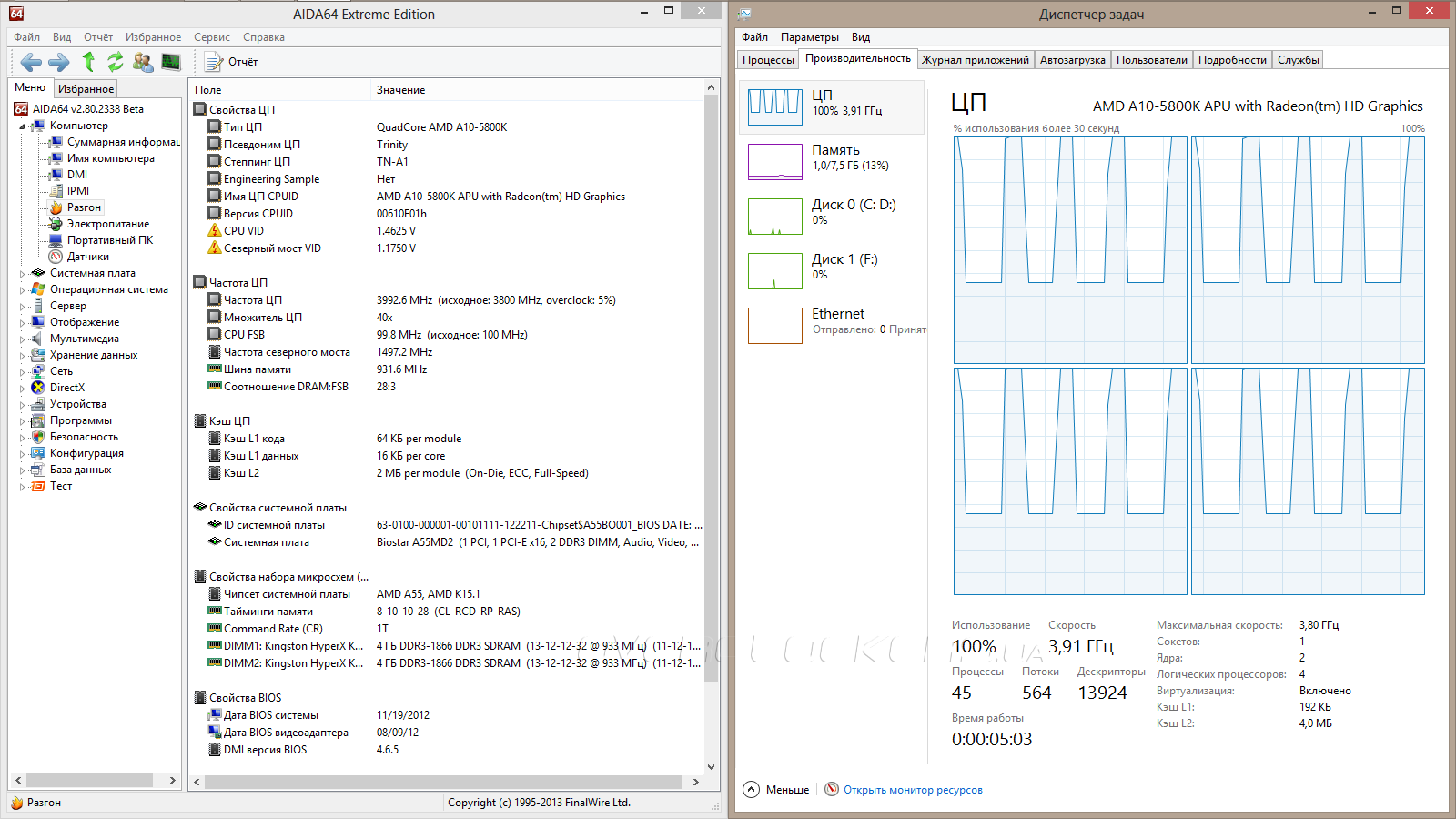
Task: Switch to the Процессы tab
Action: click(x=768, y=60)
